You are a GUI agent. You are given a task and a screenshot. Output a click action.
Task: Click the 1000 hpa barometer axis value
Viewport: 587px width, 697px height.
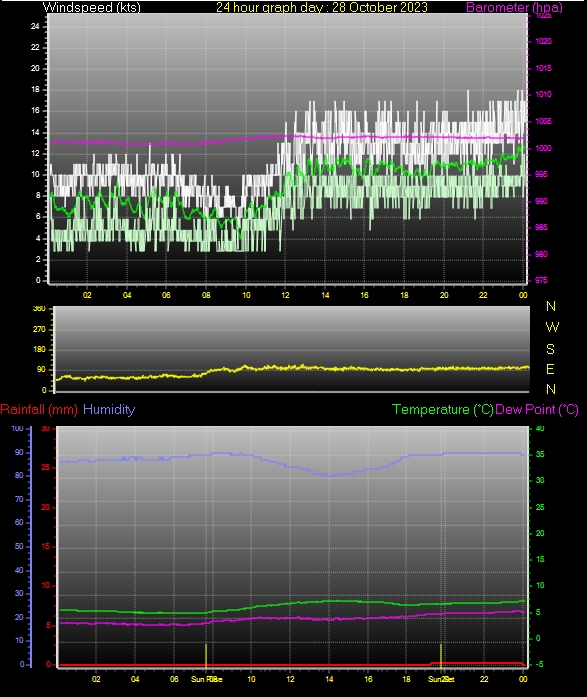[543, 148]
